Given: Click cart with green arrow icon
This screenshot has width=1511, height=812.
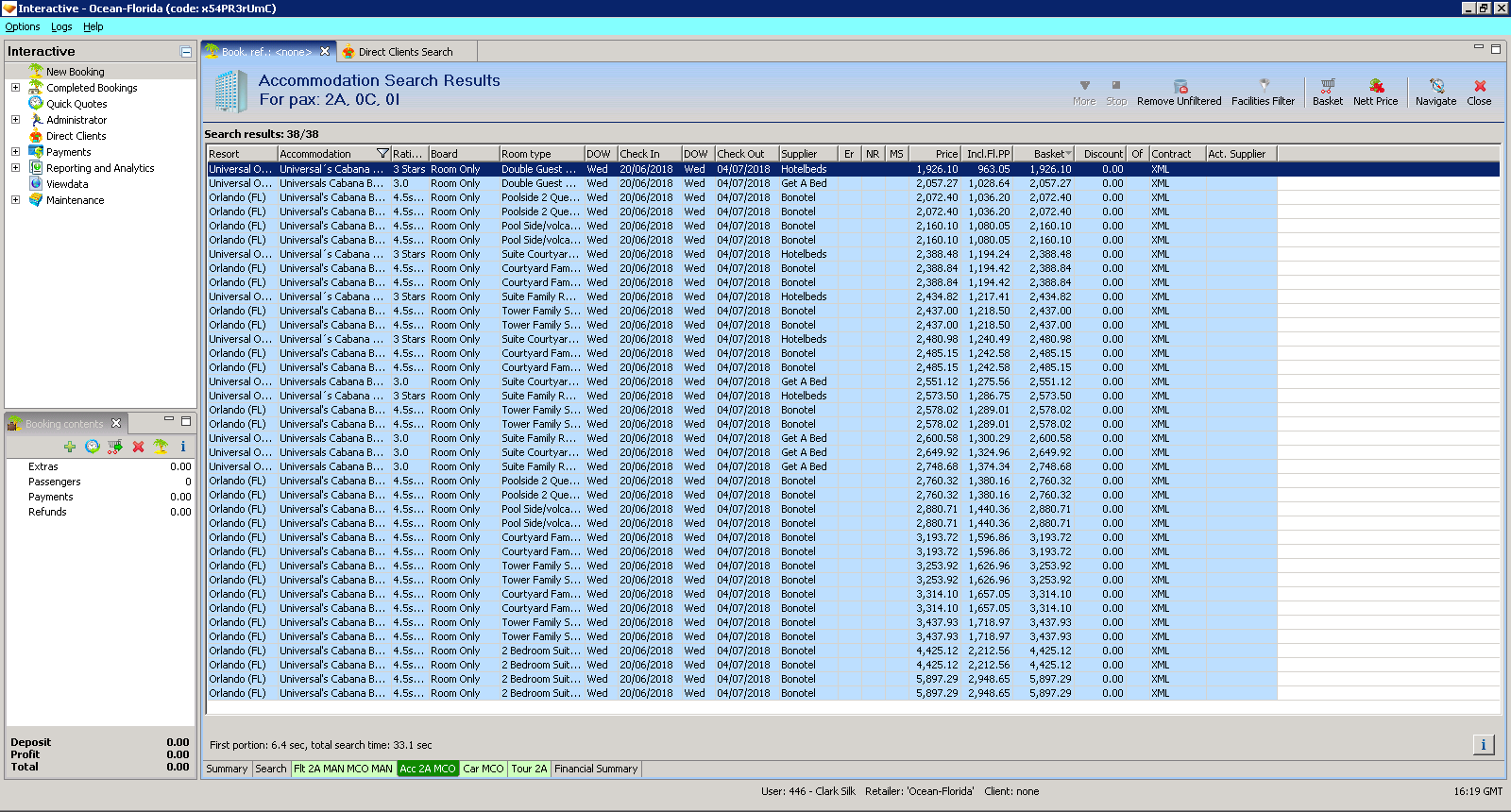Looking at the screenshot, I should pos(115,447).
